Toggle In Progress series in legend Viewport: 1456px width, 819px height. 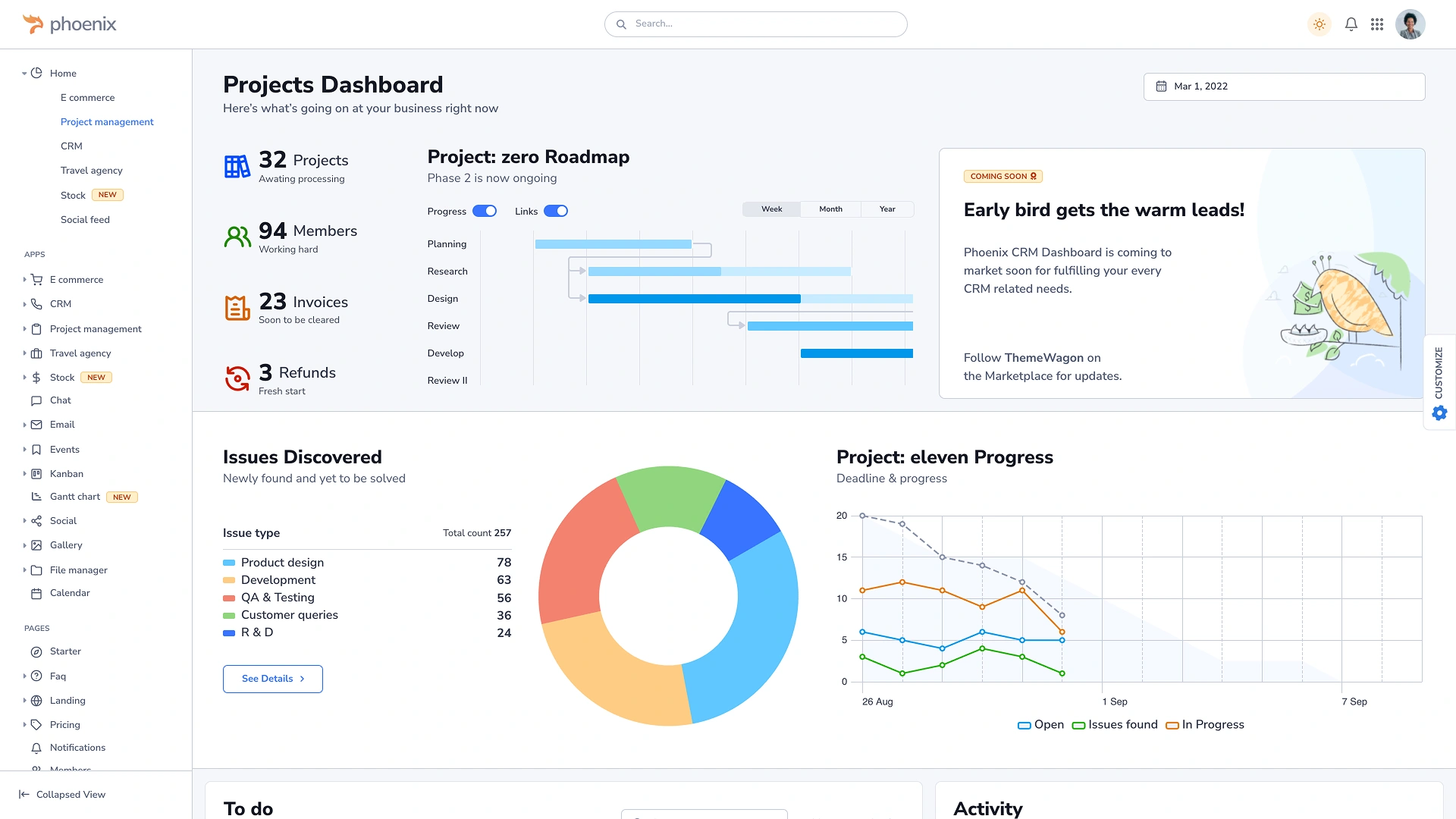click(1205, 725)
